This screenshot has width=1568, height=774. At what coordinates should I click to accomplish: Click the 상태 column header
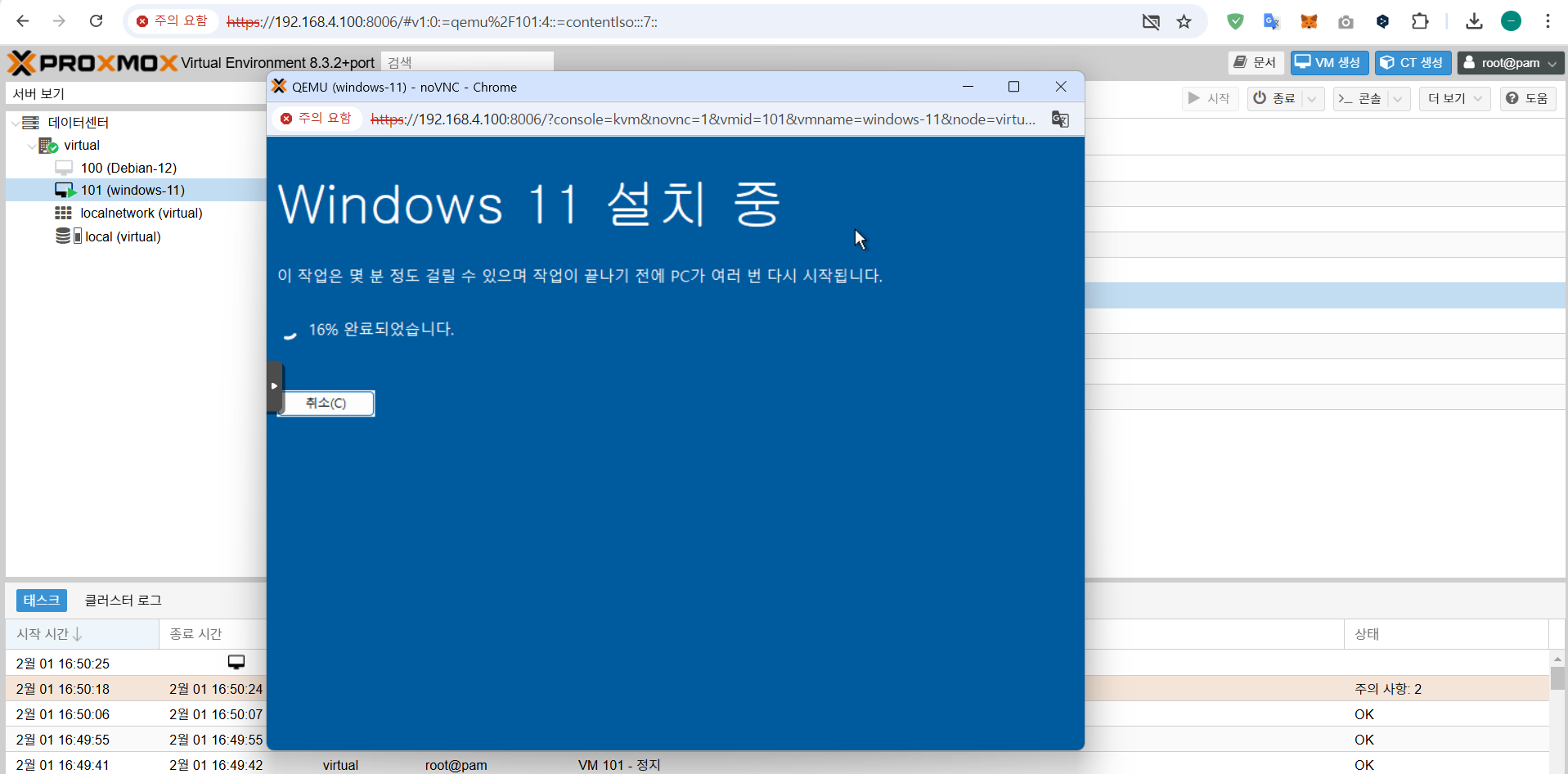pos(1446,634)
